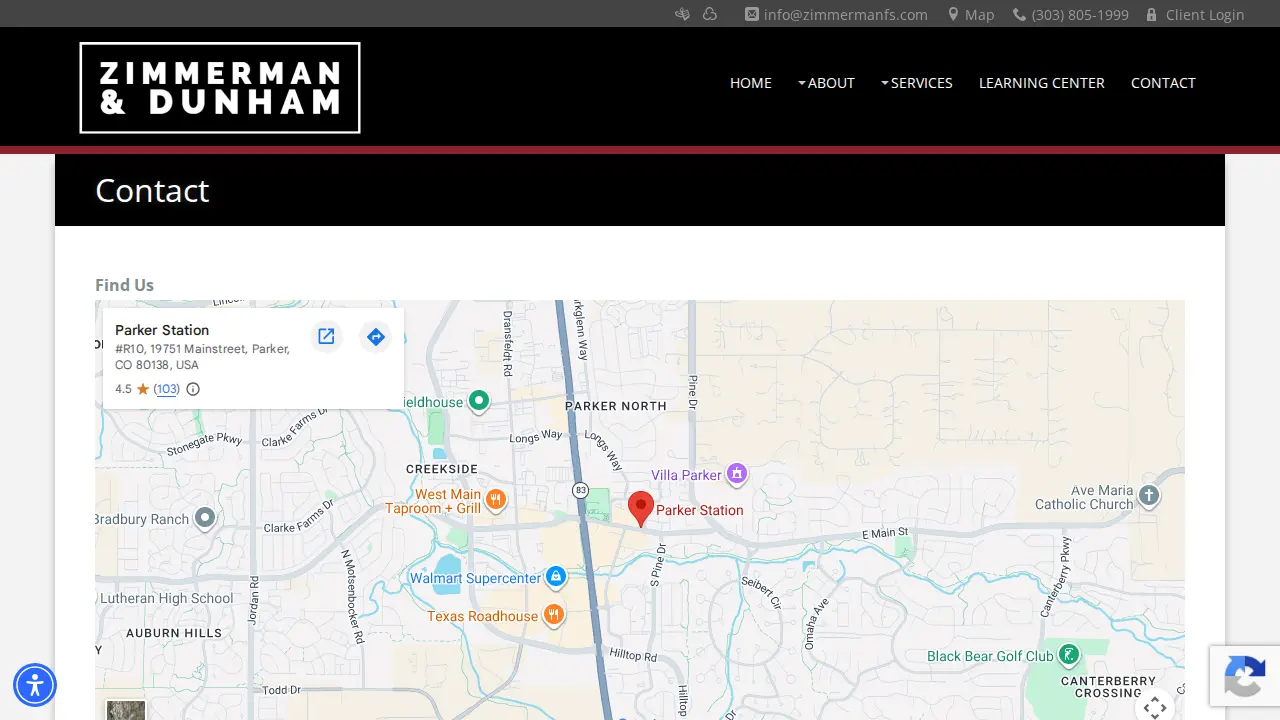The image size is (1280, 720).
Task: Open larger map view icon
Action: point(326,337)
